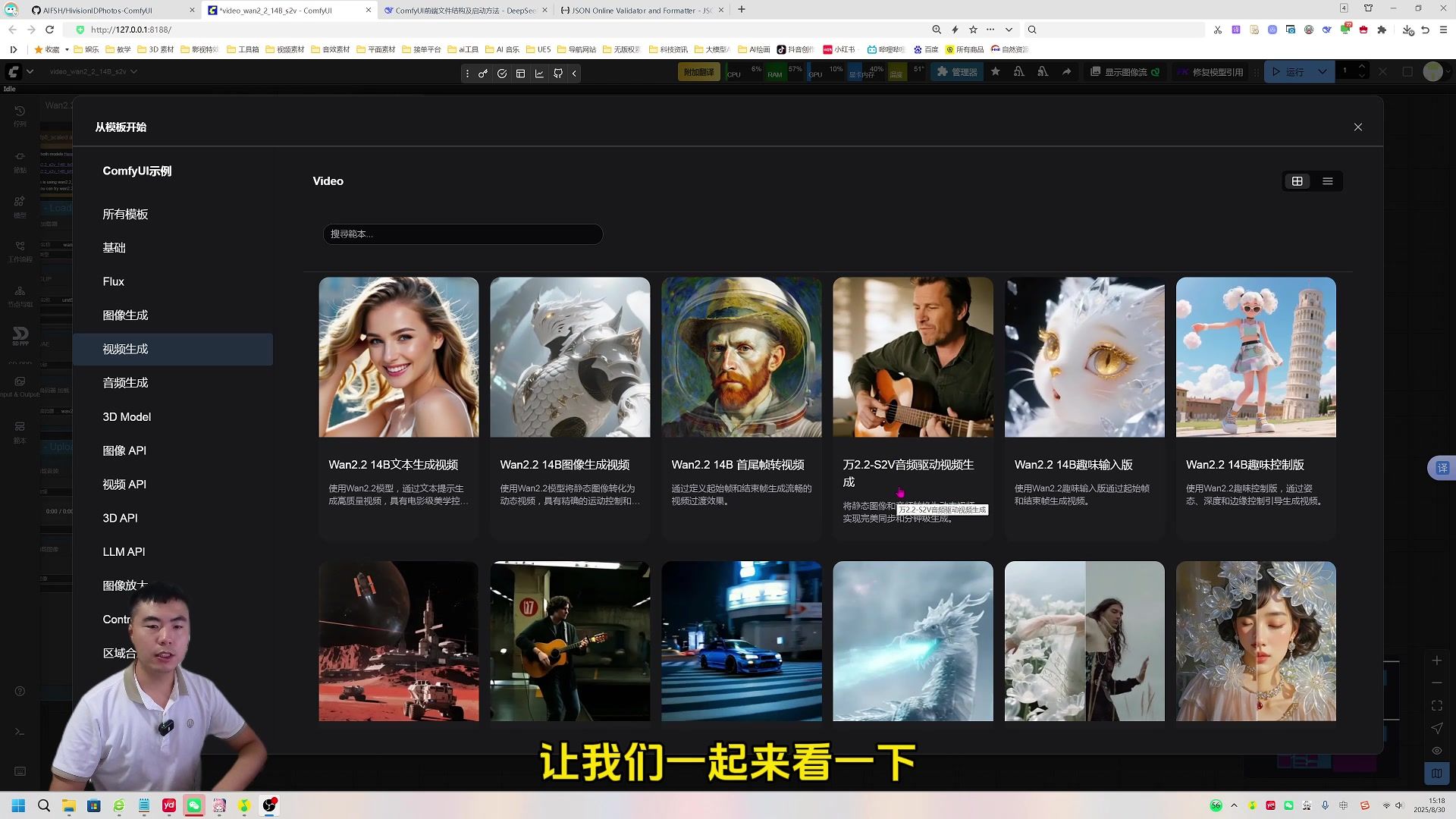Open the blue car street template thumbnail
The image size is (1456, 819).
tap(742, 642)
